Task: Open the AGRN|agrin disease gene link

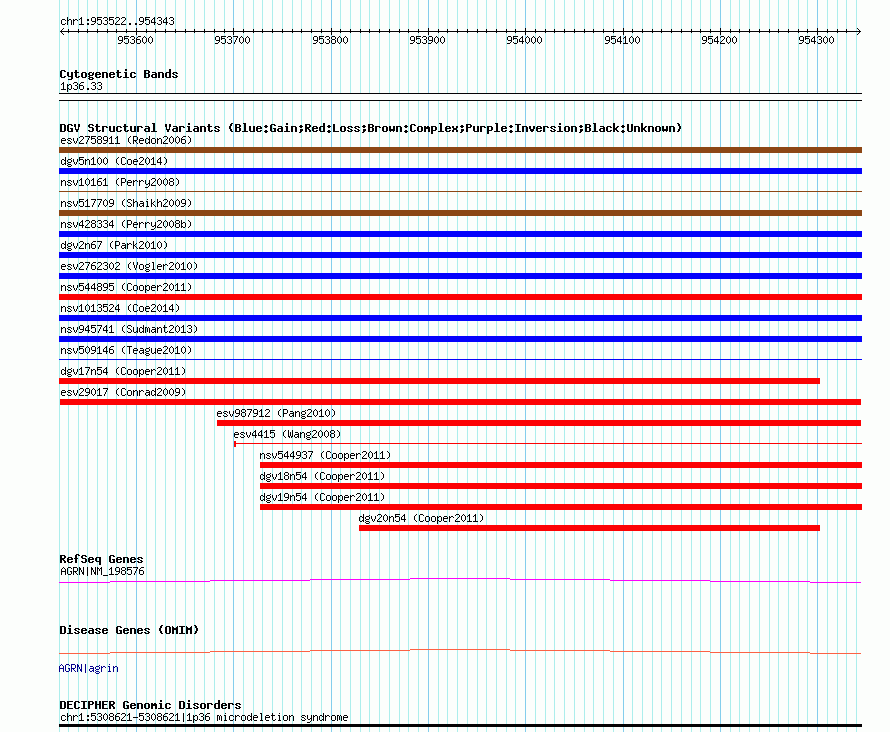Action: [89, 668]
